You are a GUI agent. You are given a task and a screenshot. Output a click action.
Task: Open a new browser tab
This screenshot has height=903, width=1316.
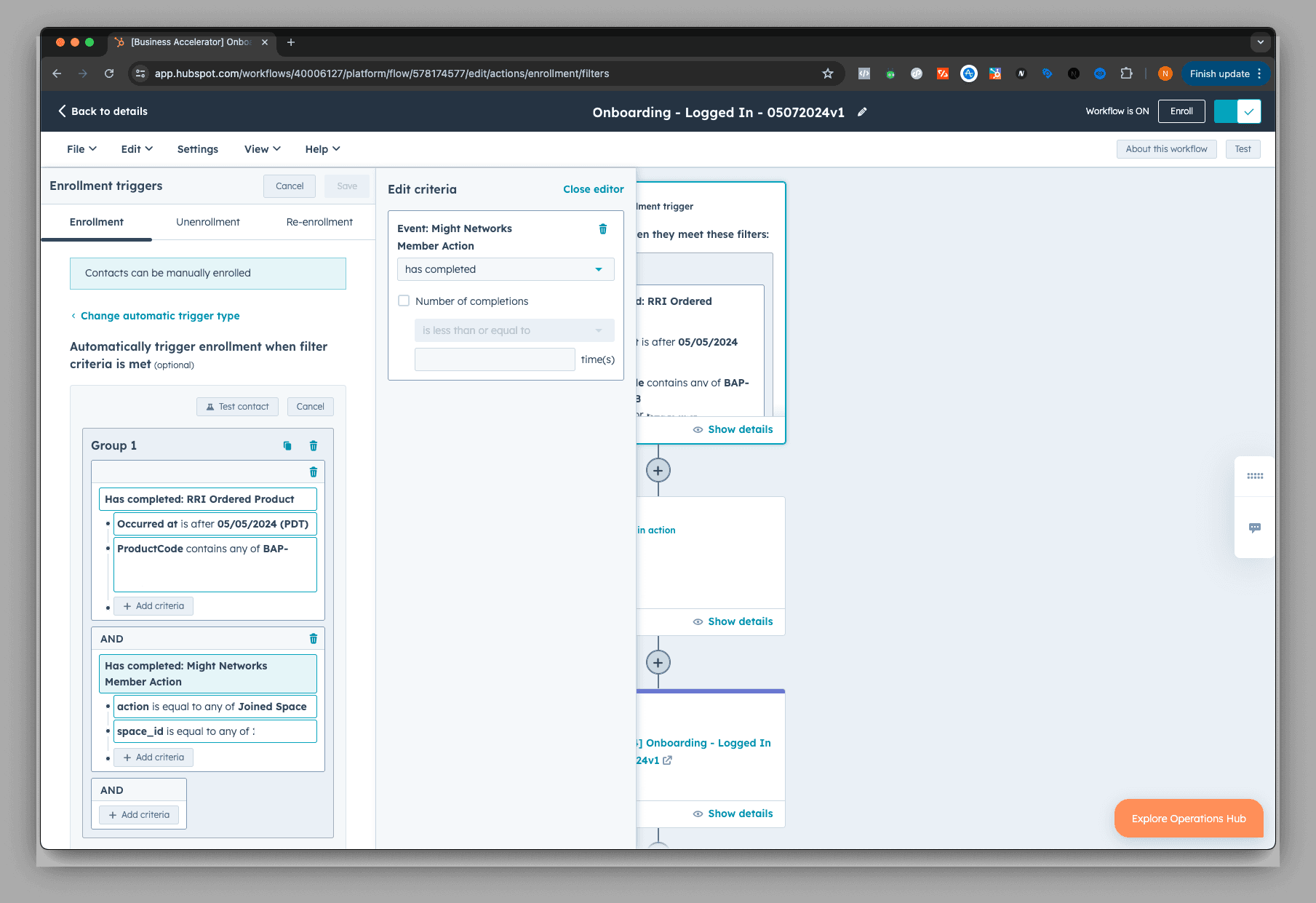291,42
